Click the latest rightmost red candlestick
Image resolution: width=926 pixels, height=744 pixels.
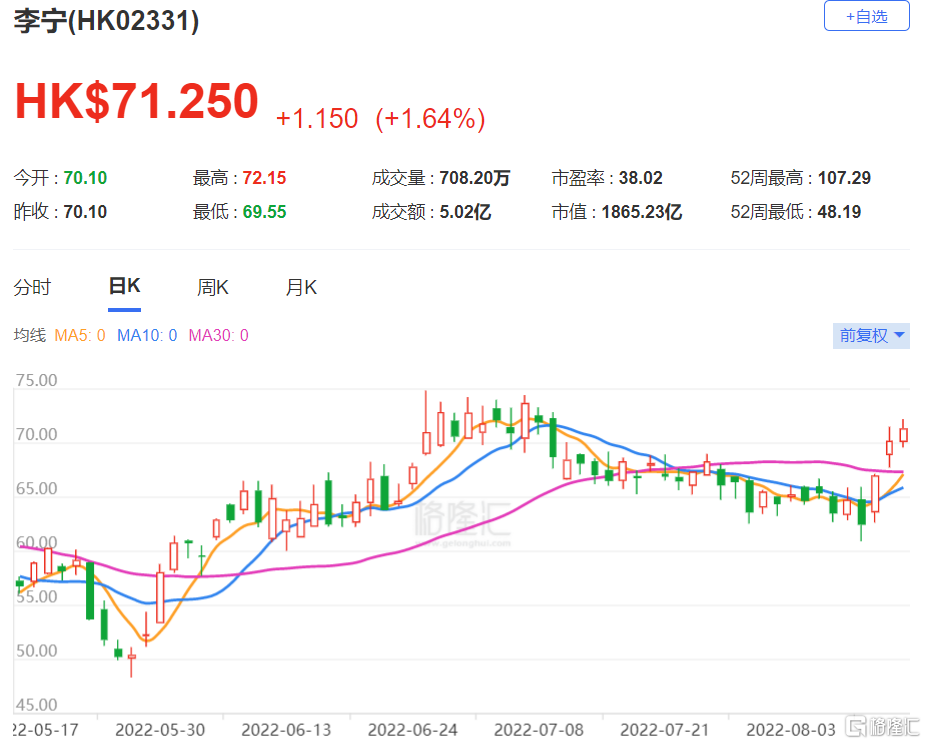(x=903, y=434)
